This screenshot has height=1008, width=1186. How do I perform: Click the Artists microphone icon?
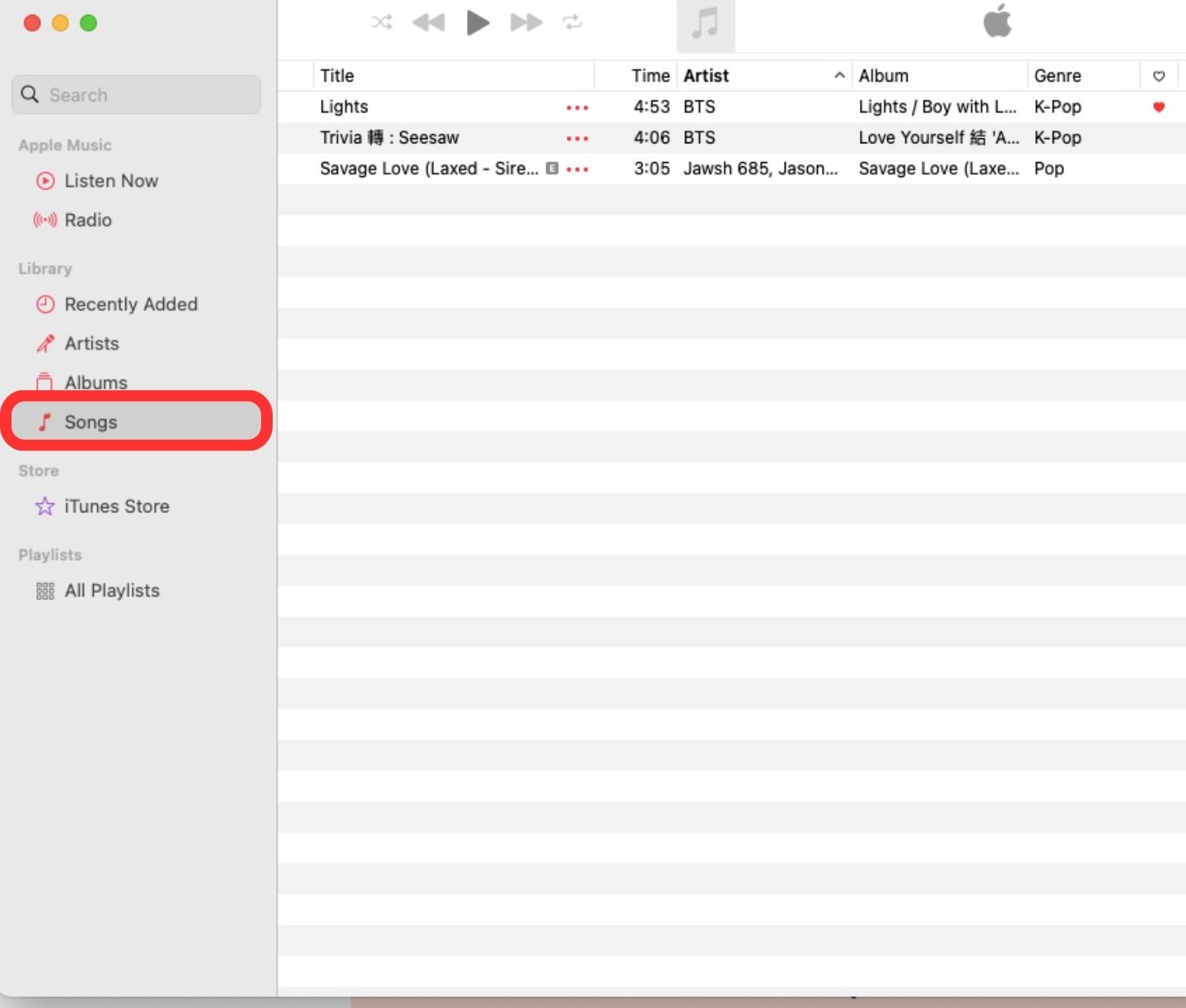pyautogui.click(x=45, y=343)
